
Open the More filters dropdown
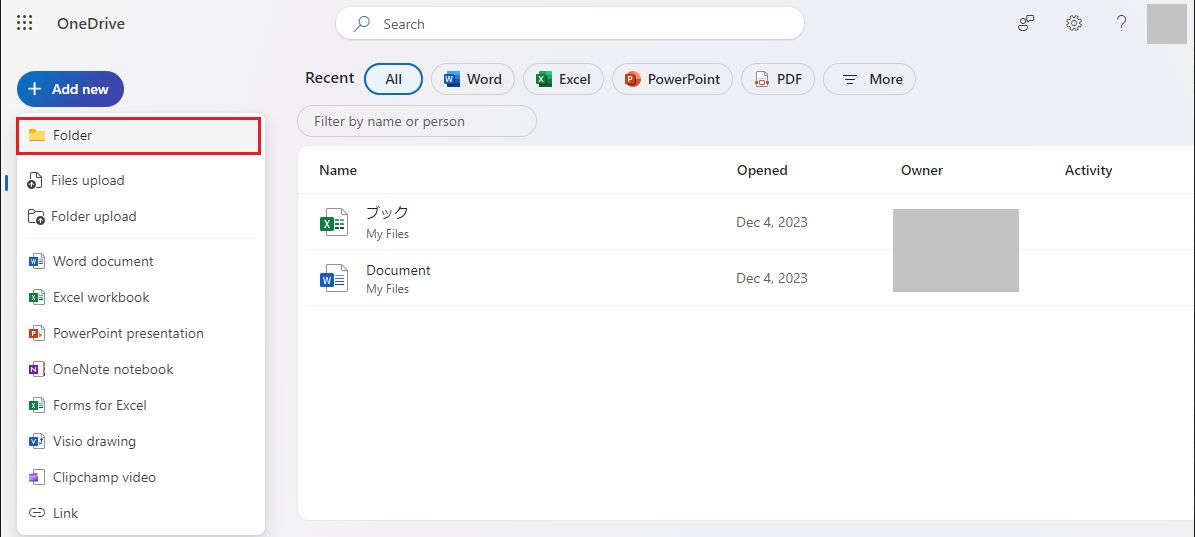[870, 79]
